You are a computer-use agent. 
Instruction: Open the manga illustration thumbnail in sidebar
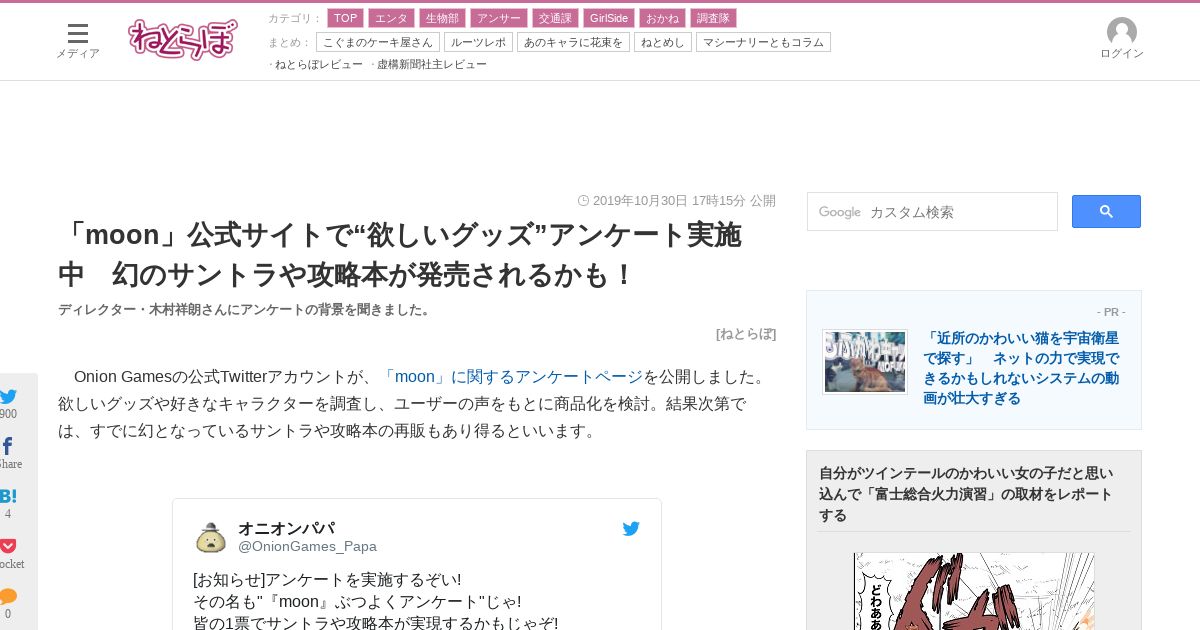pos(974,591)
